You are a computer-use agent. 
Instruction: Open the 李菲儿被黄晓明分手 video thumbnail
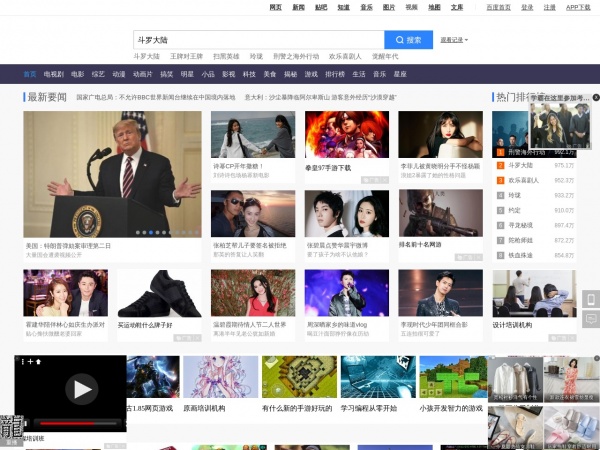click(x=440, y=134)
